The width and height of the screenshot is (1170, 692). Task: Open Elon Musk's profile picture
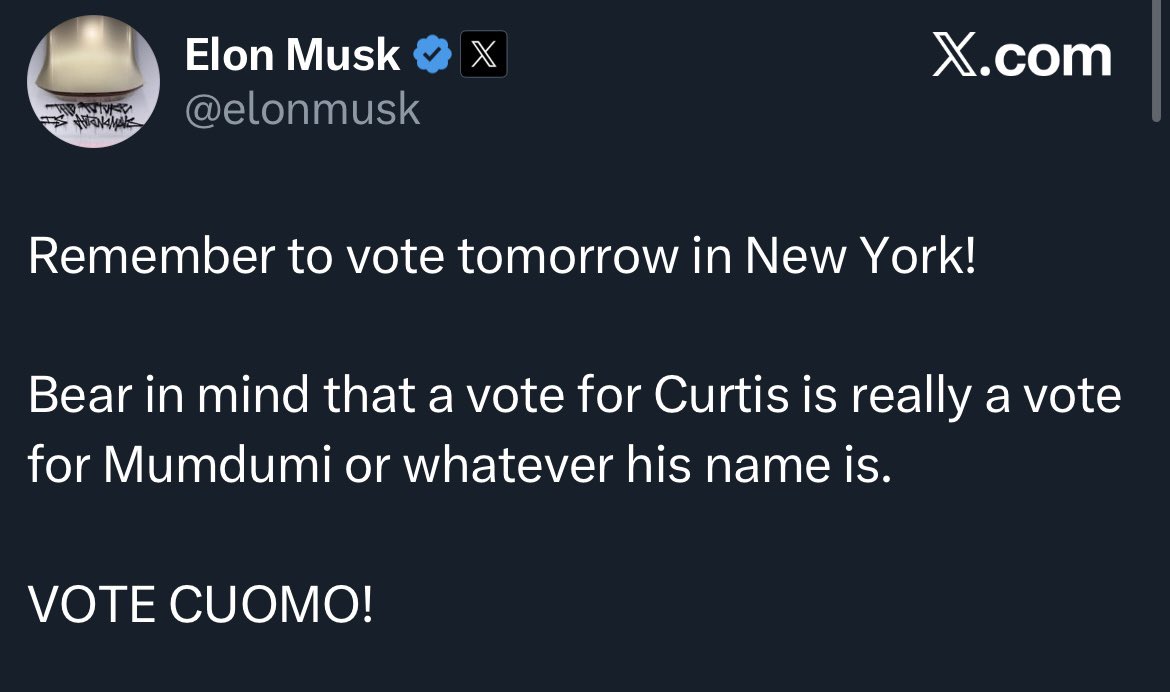(x=93, y=82)
